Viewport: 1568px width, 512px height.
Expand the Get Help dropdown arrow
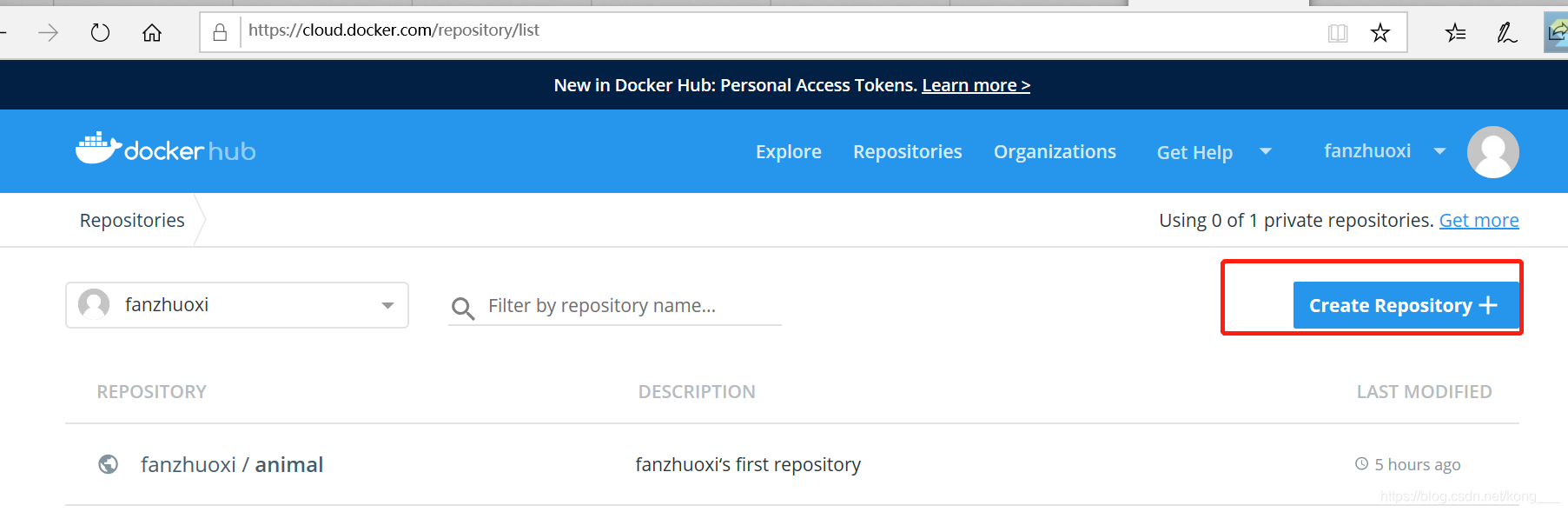point(1266,151)
